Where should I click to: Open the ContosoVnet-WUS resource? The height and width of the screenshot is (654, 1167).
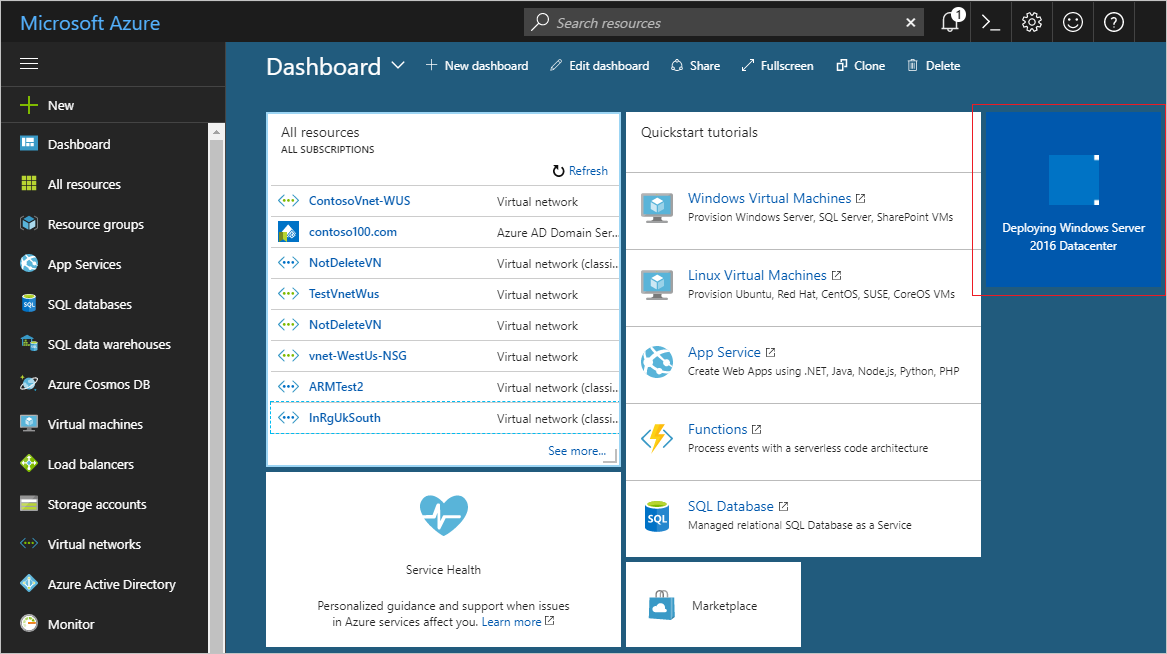[359, 201]
